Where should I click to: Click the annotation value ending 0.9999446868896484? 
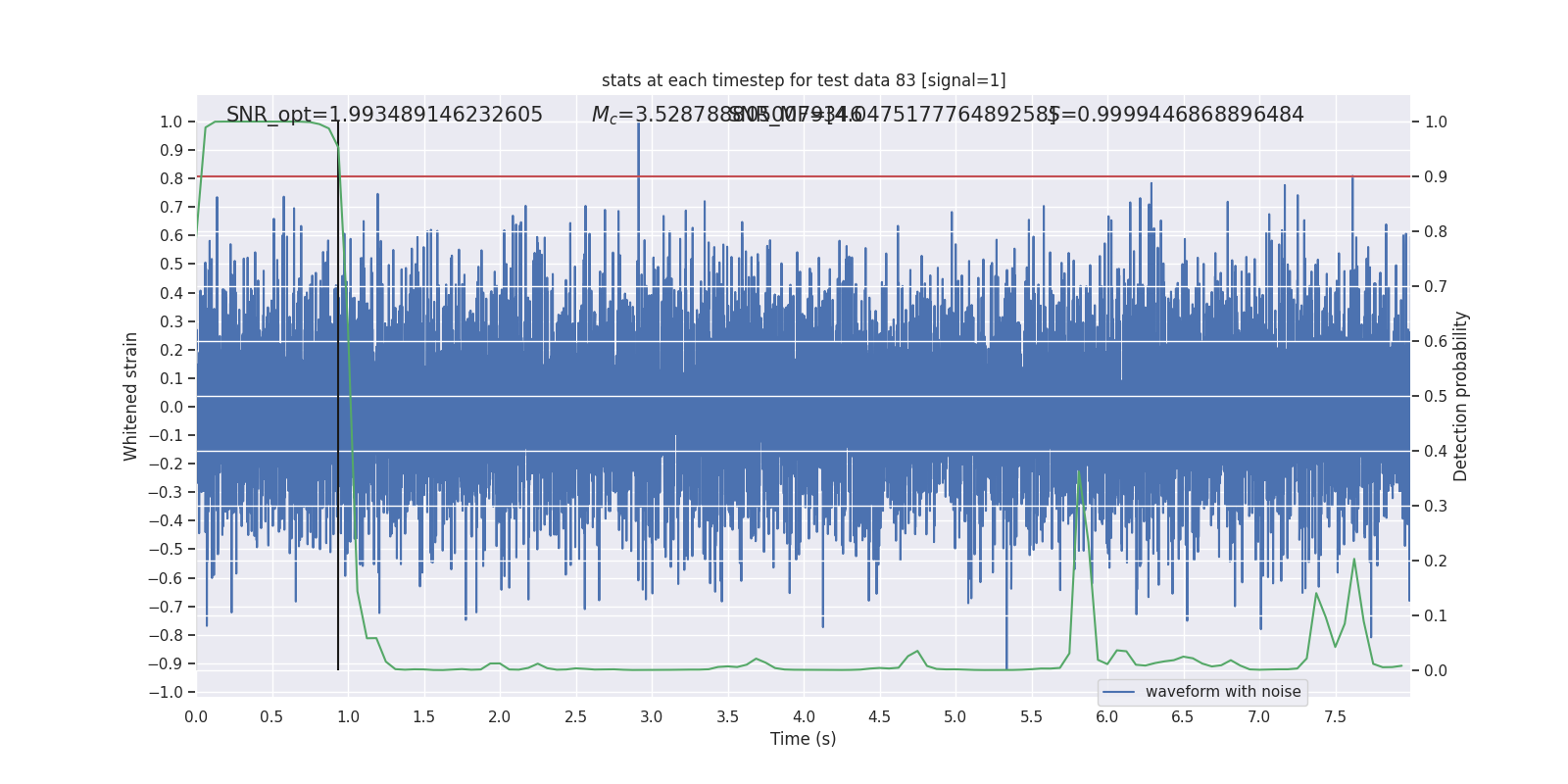point(1176,115)
